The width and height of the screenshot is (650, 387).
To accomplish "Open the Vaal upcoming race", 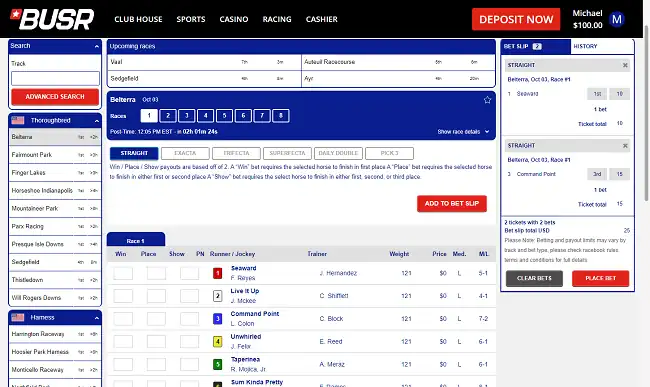I will point(204,62).
